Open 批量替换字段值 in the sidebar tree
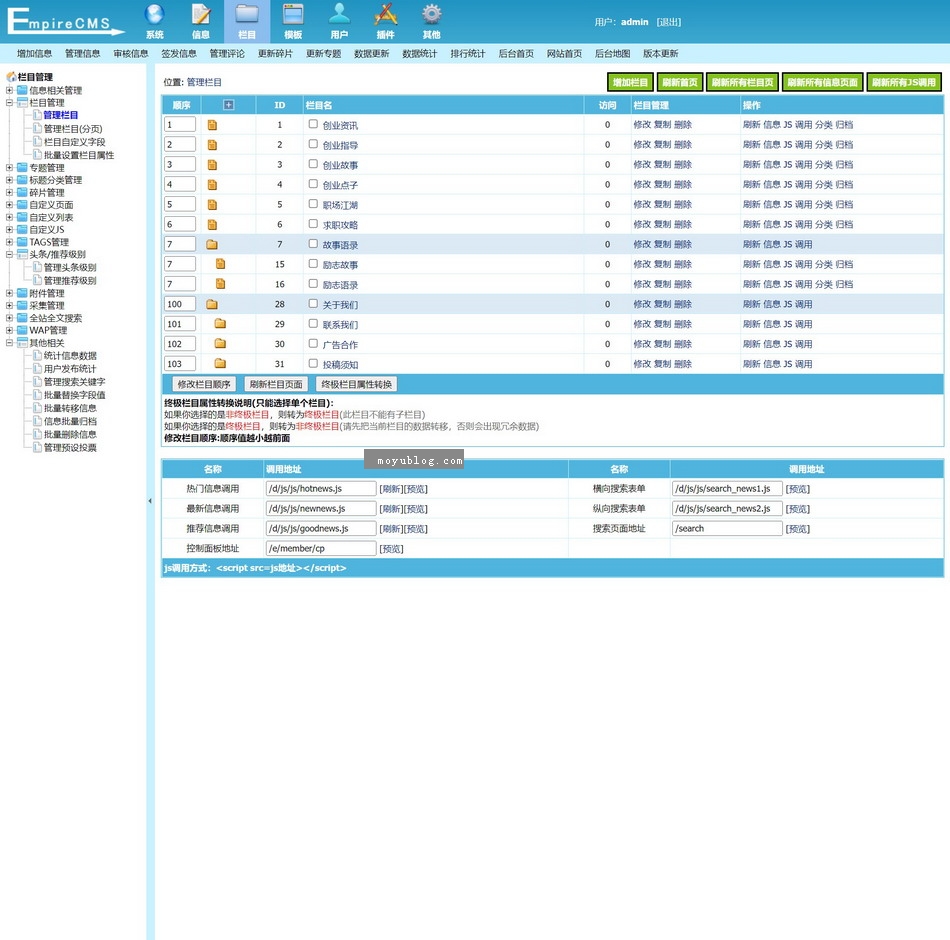Screen dimensions: 950x940 [75, 395]
